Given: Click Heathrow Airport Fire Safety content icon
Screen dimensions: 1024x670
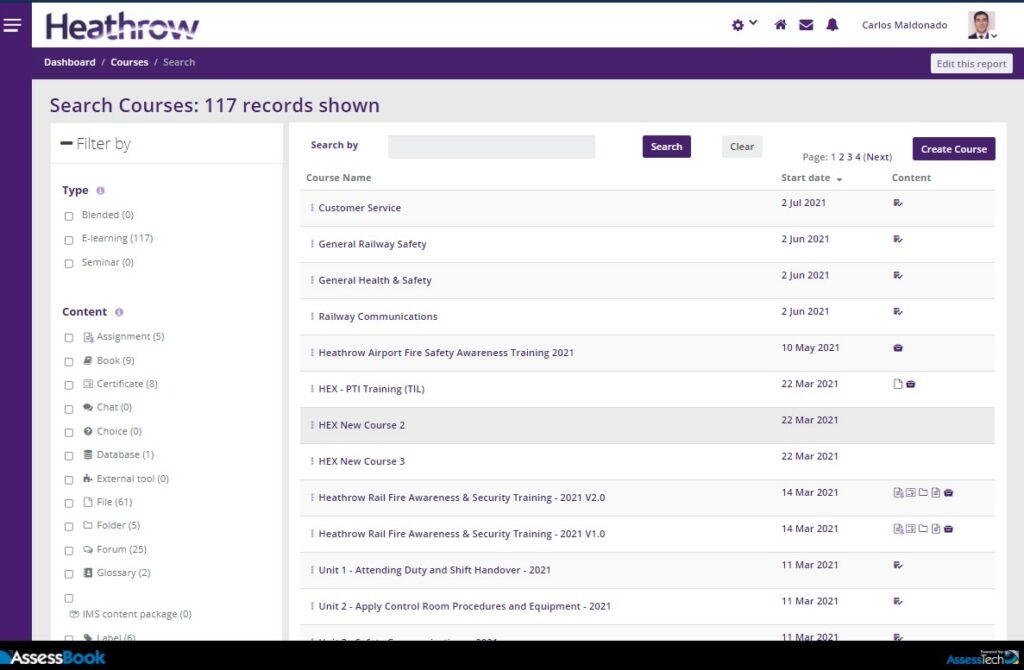Looking at the screenshot, I should [x=898, y=348].
